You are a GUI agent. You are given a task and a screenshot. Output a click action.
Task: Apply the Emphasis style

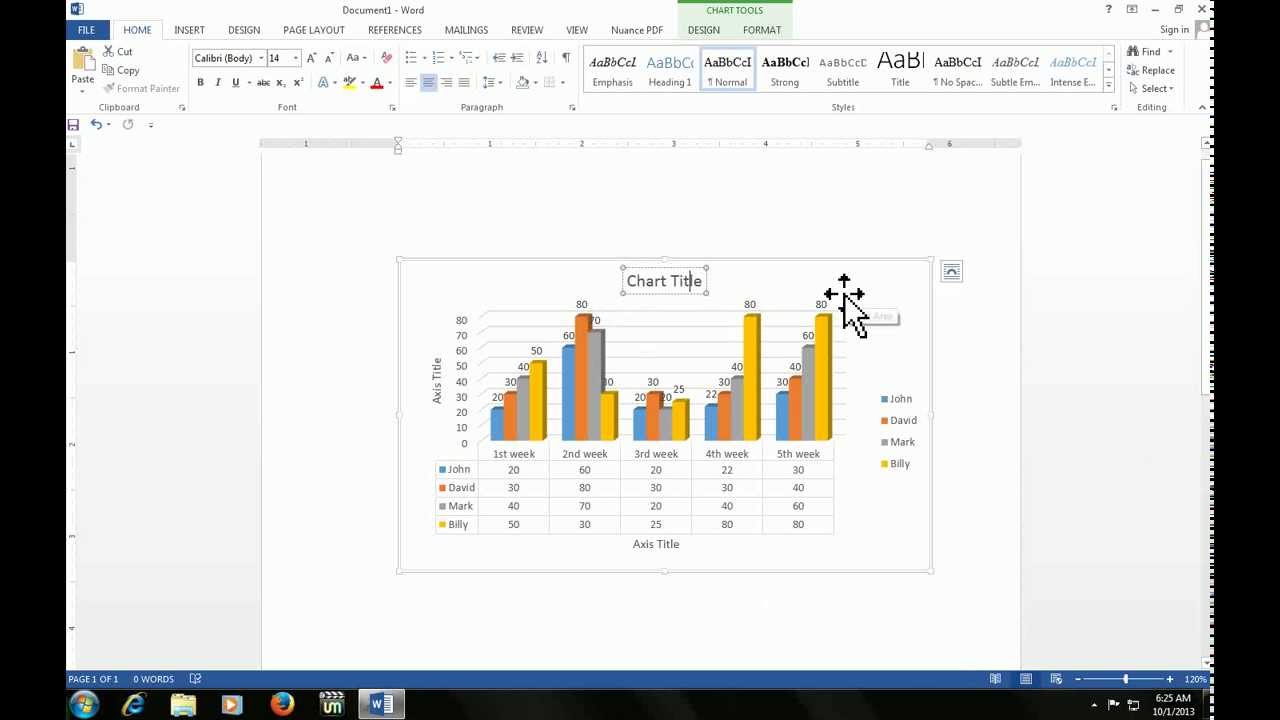point(612,70)
